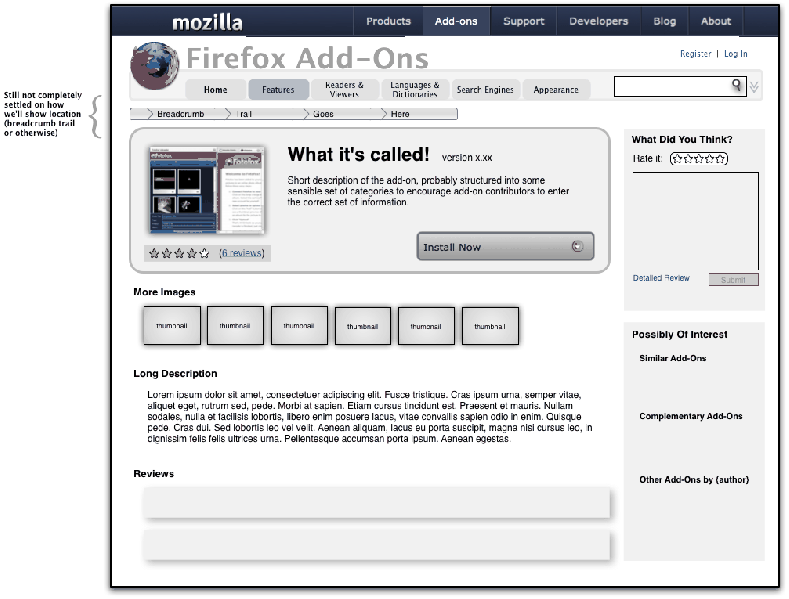
Task: Open the sixth thumbnail under More Images
Action: 490,326
